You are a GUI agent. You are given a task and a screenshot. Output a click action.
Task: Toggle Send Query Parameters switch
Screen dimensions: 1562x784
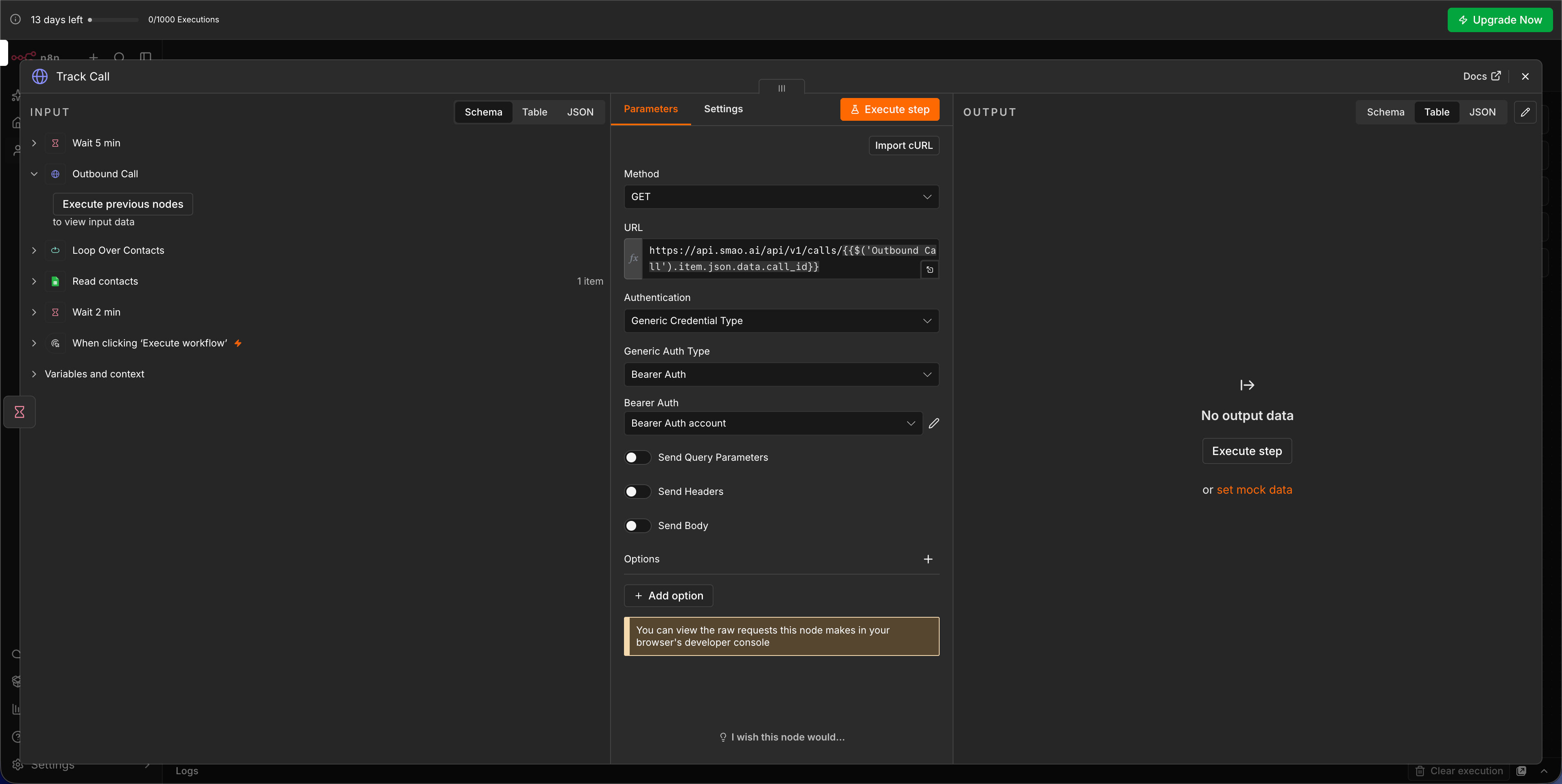click(637, 457)
